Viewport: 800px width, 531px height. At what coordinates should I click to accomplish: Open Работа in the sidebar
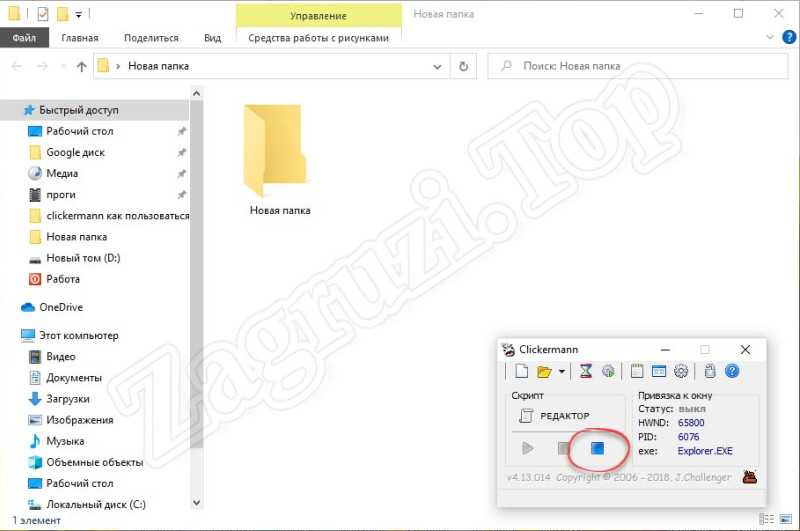click(x=63, y=279)
